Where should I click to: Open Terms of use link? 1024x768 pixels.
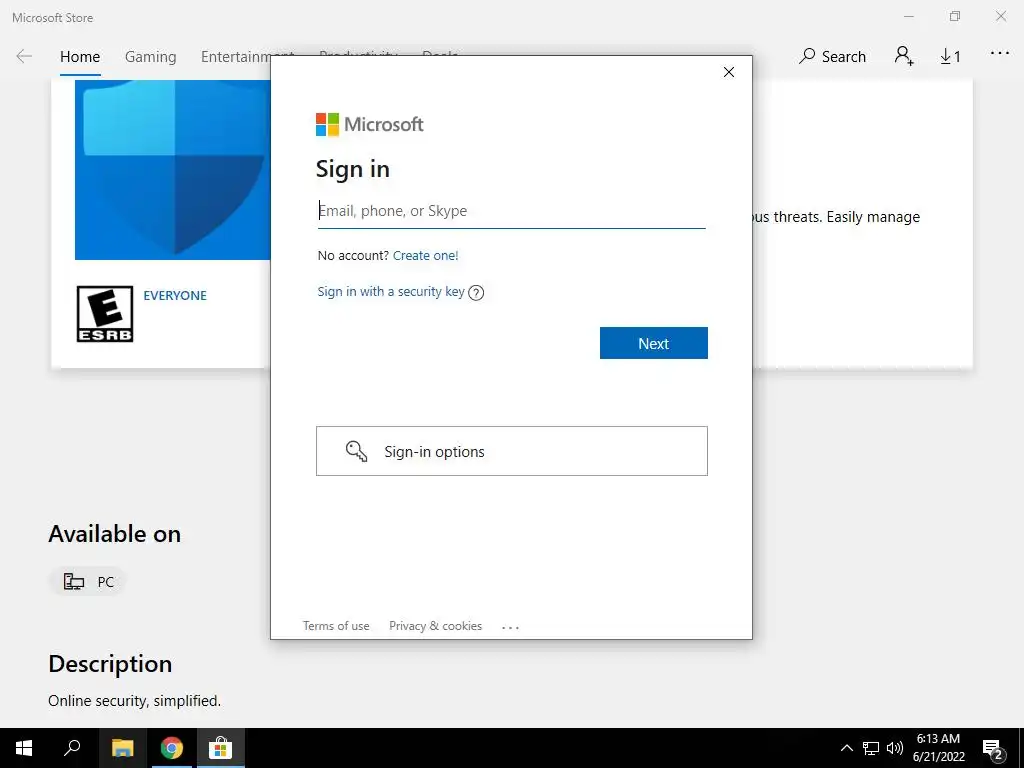click(336, 626)
